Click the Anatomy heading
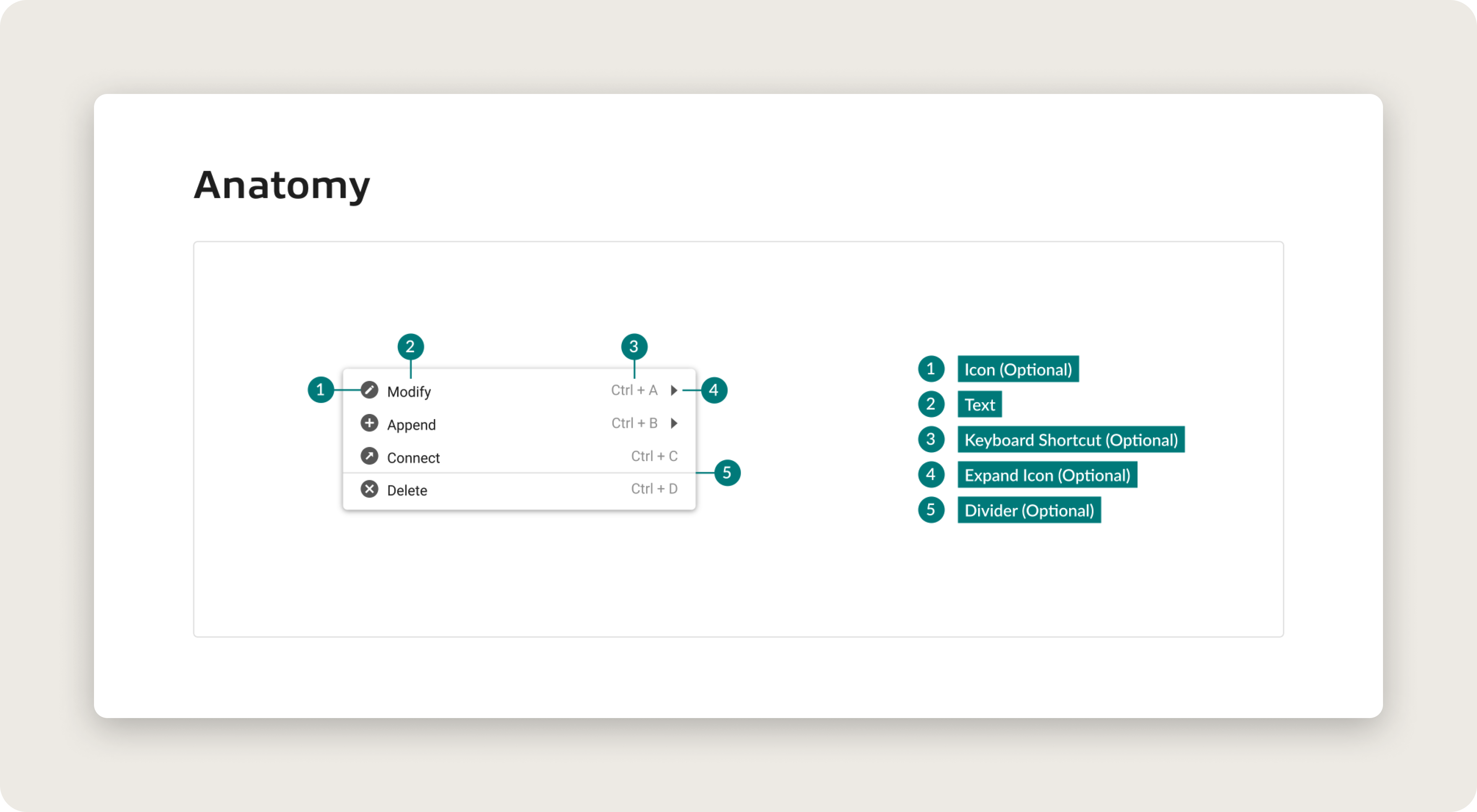Screen dimensions: 1477x812 coord(282,185)
